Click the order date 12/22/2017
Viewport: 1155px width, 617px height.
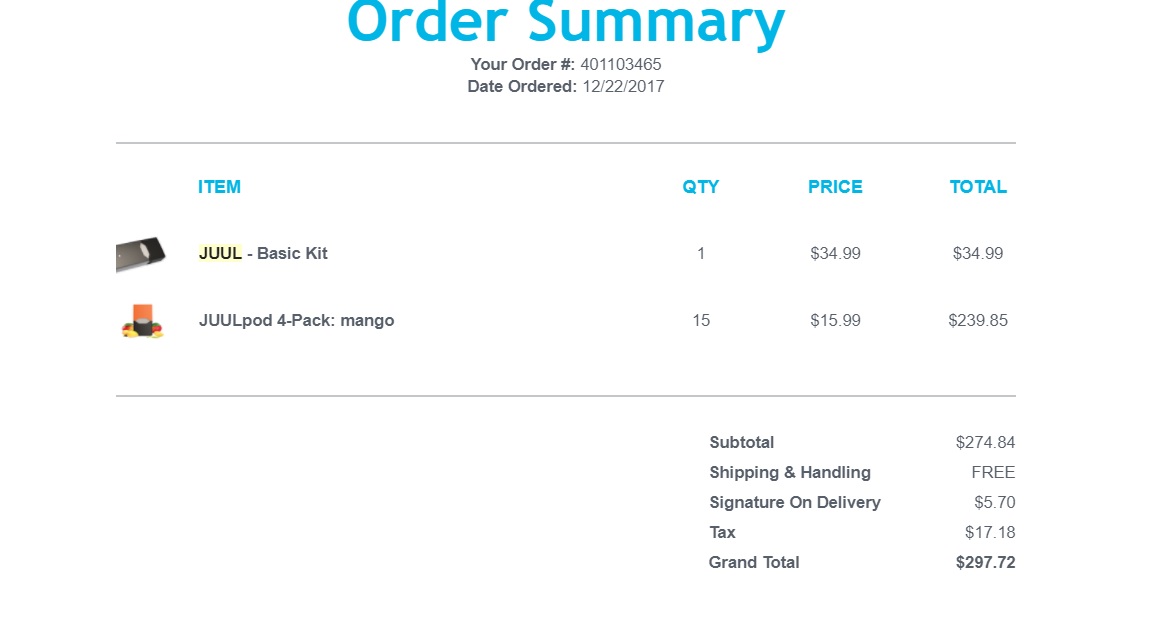tap(623, 86)
